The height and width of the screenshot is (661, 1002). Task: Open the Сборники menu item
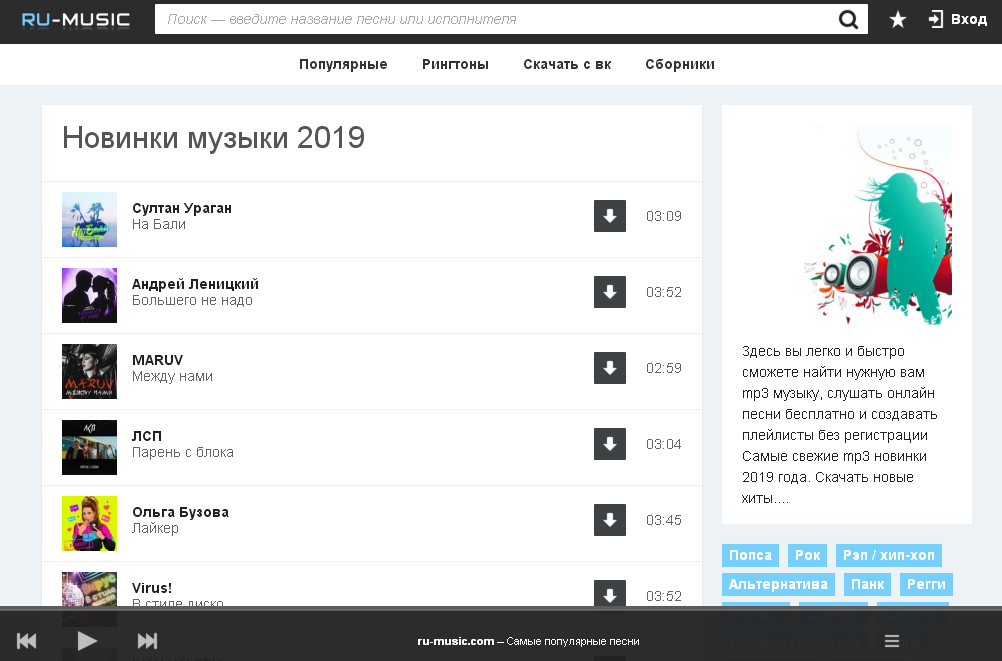[680, 64]
